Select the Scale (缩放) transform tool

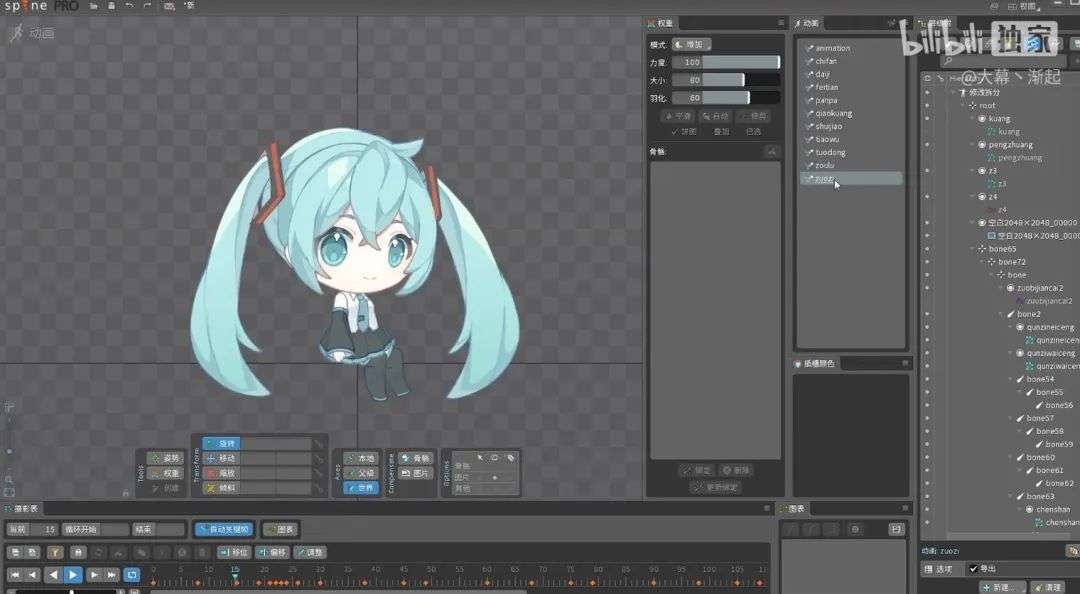(221, 473)
